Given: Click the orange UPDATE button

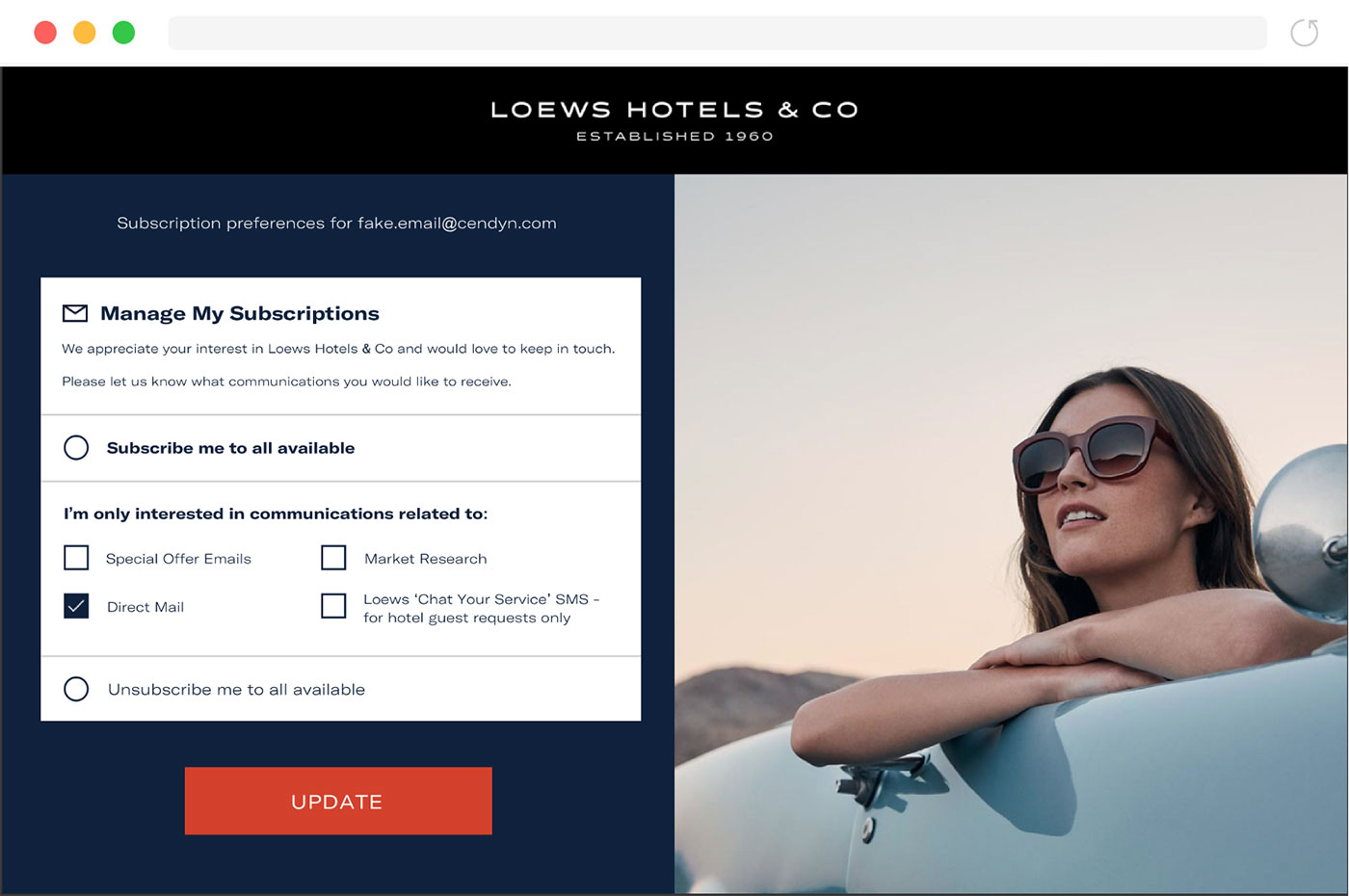Looking at the screenshot, I should 338,801.
